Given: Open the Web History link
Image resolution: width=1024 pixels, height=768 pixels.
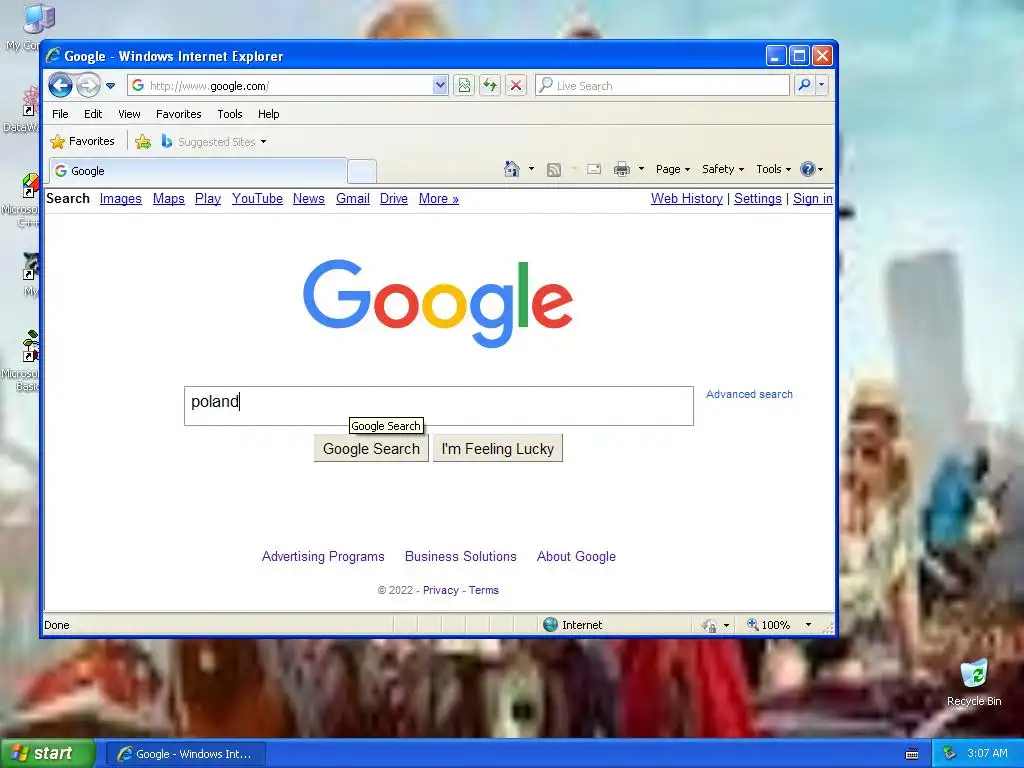Looking at the screenshot, I should 686,199.
